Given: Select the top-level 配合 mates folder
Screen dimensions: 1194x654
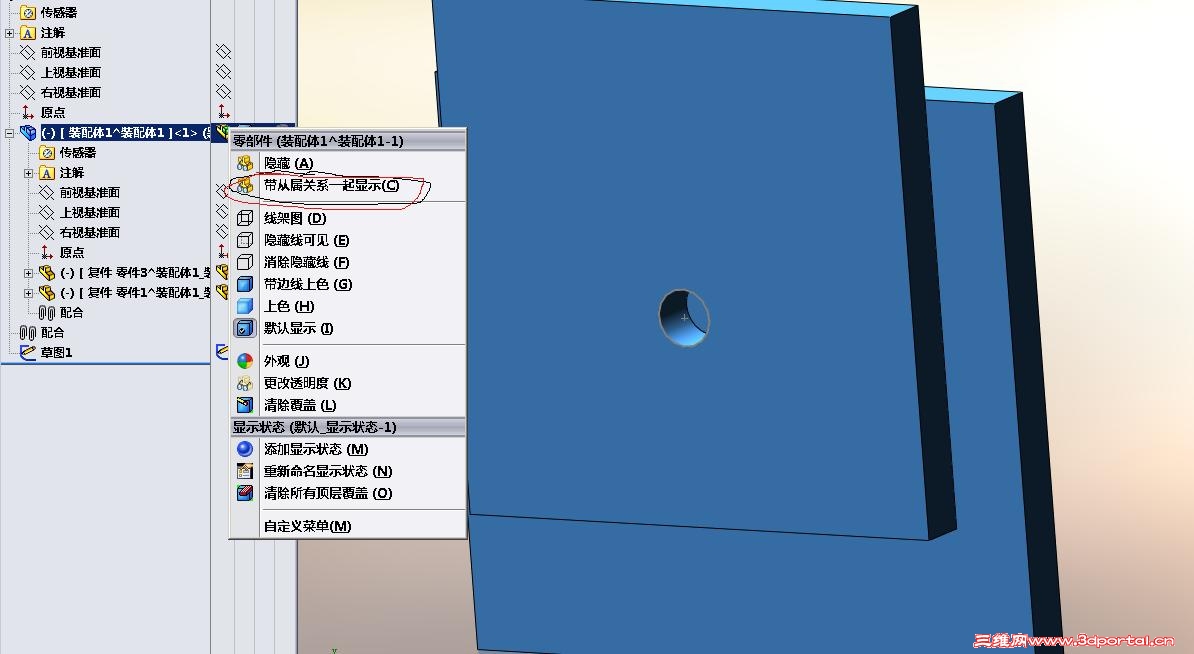Looking at the screenshot, I should click(x=42, y=333).
